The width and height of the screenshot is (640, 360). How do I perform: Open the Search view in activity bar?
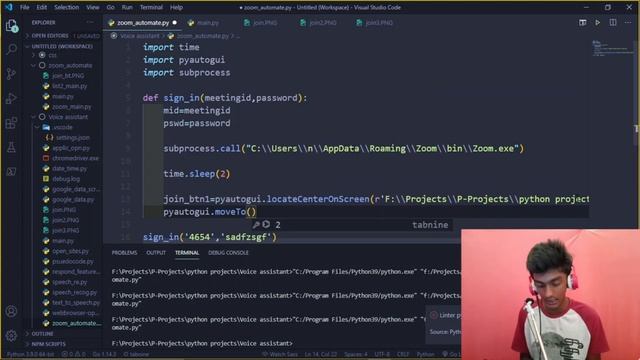(x=11, y=49)
